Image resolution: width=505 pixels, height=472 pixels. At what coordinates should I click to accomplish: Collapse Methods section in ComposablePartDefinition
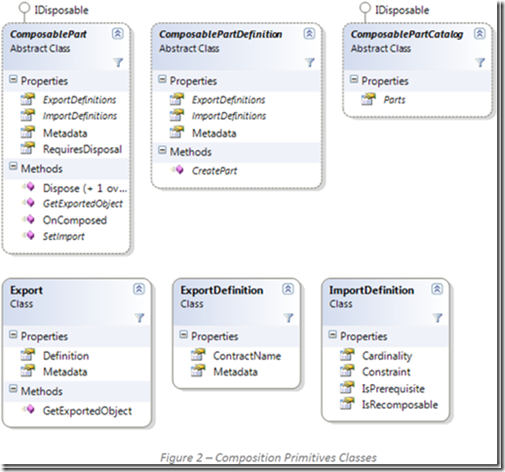click(x=162, y=150)
